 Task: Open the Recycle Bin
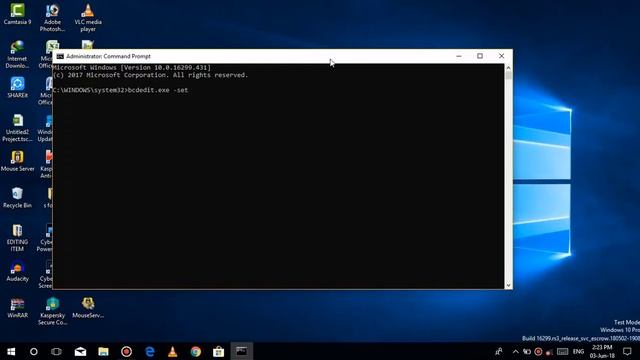[17, 198]
